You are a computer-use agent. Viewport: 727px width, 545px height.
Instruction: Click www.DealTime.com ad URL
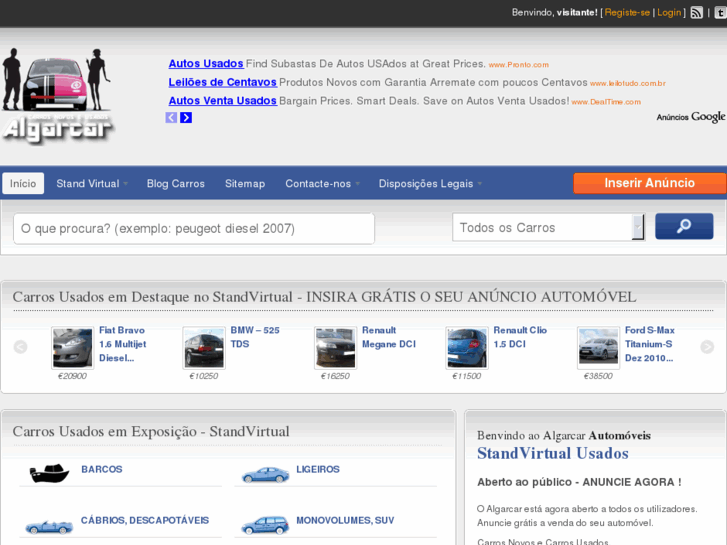606,102
